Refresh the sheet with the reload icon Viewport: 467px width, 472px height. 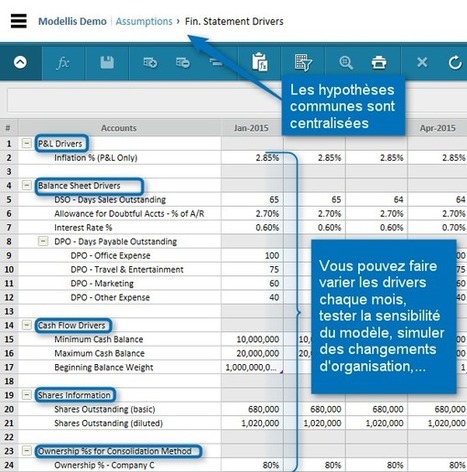coord(455,63)
